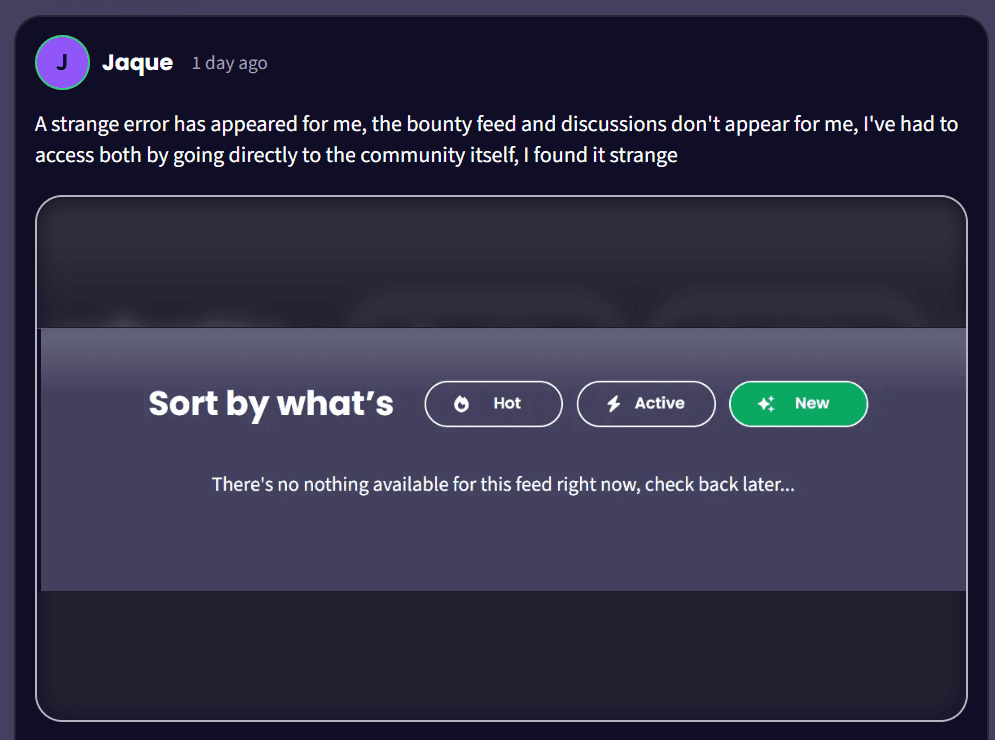995x740 pixels.
Task: Open the attached screenshot by its blurred top
Action: (x=501, y=262)
